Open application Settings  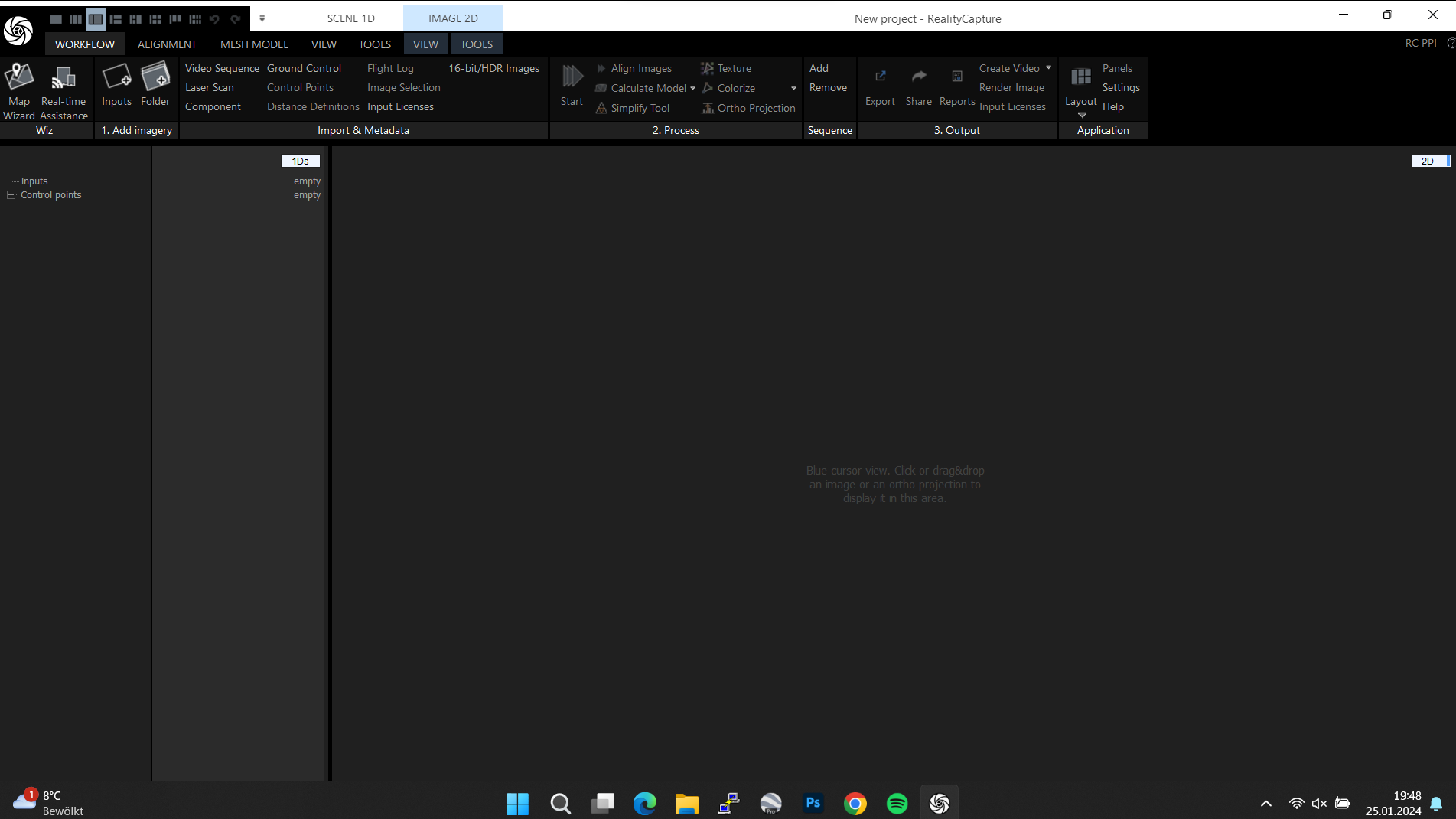click(1121, 87)
